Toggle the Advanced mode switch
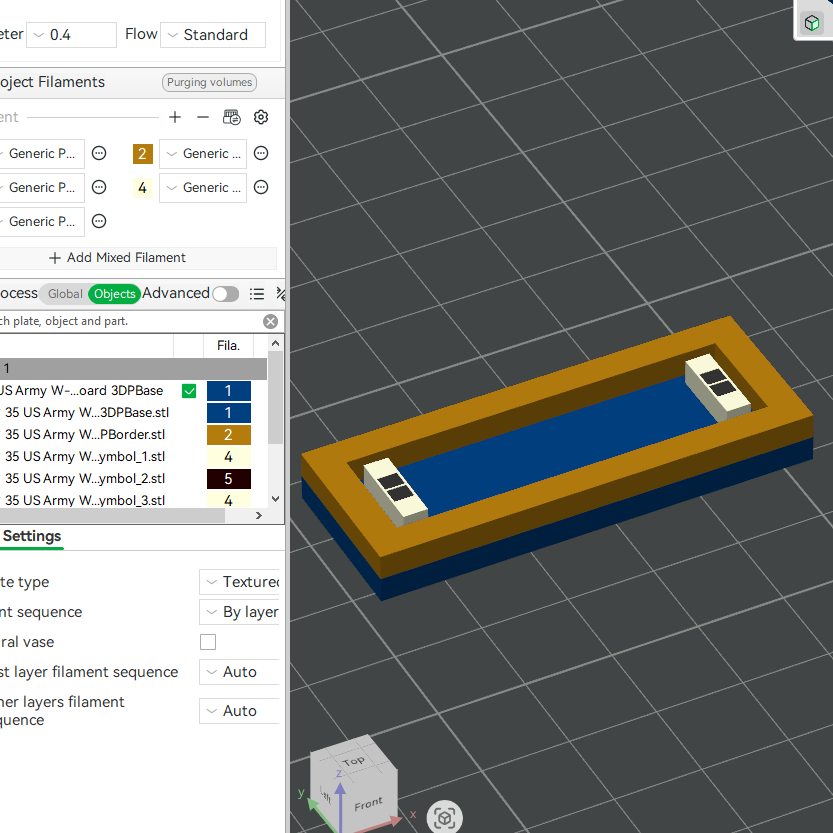The height and width of the screenshot is (833, 833). click(x=225, y=294)
